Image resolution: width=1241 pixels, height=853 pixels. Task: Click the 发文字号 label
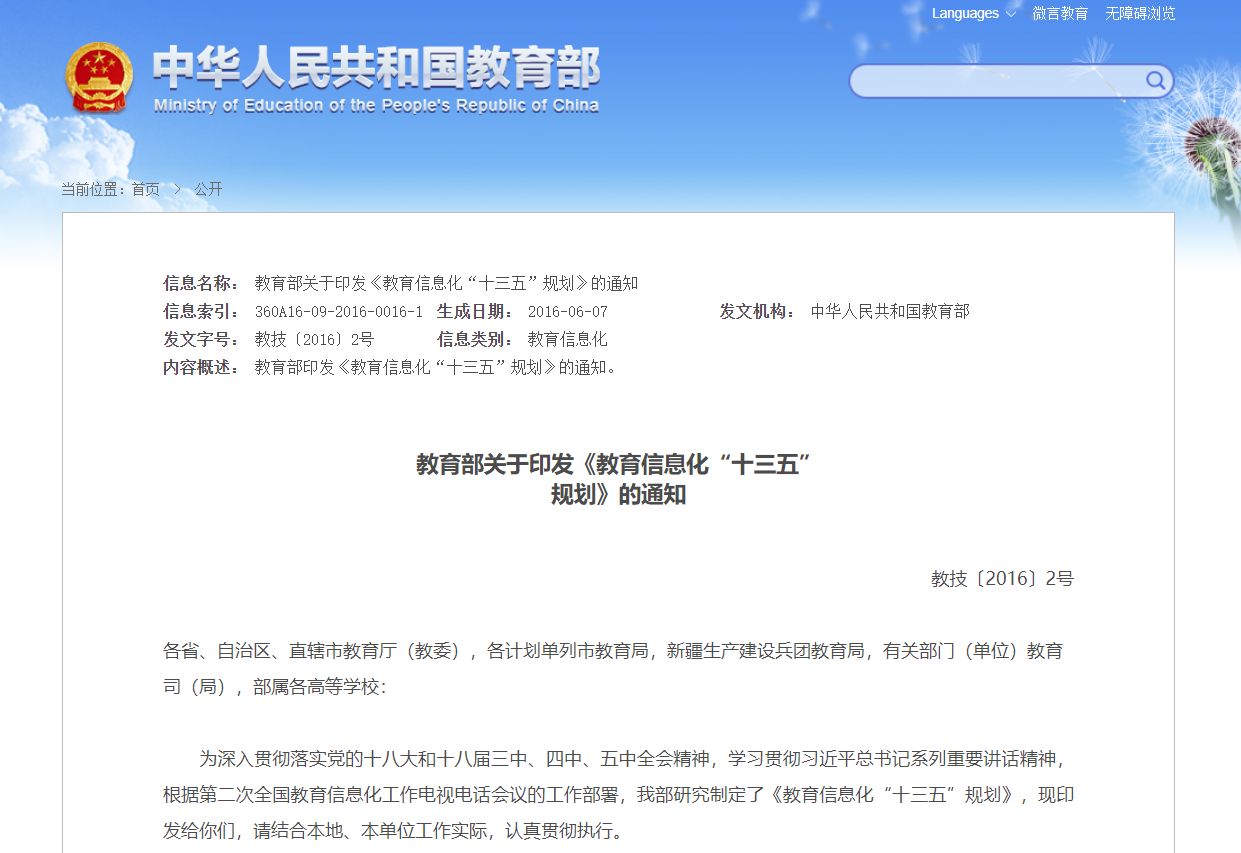pos(201,339)
